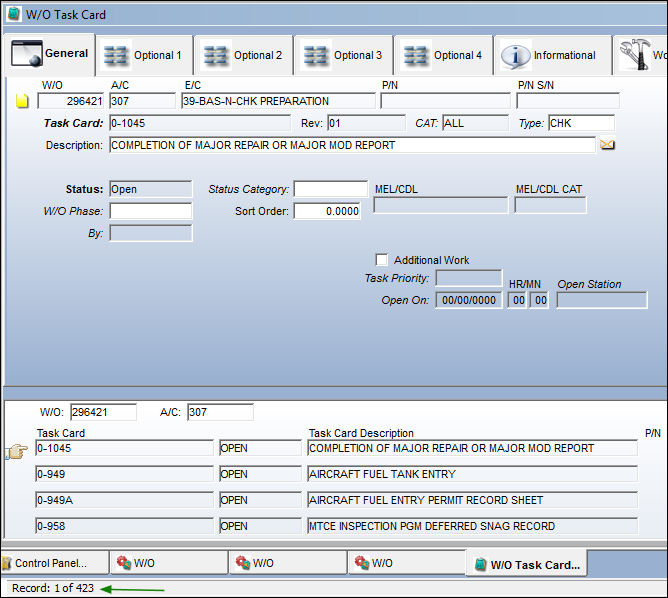Screen dimensions: 668x598
Task: Click the empty P/N field
Action: 445,101
